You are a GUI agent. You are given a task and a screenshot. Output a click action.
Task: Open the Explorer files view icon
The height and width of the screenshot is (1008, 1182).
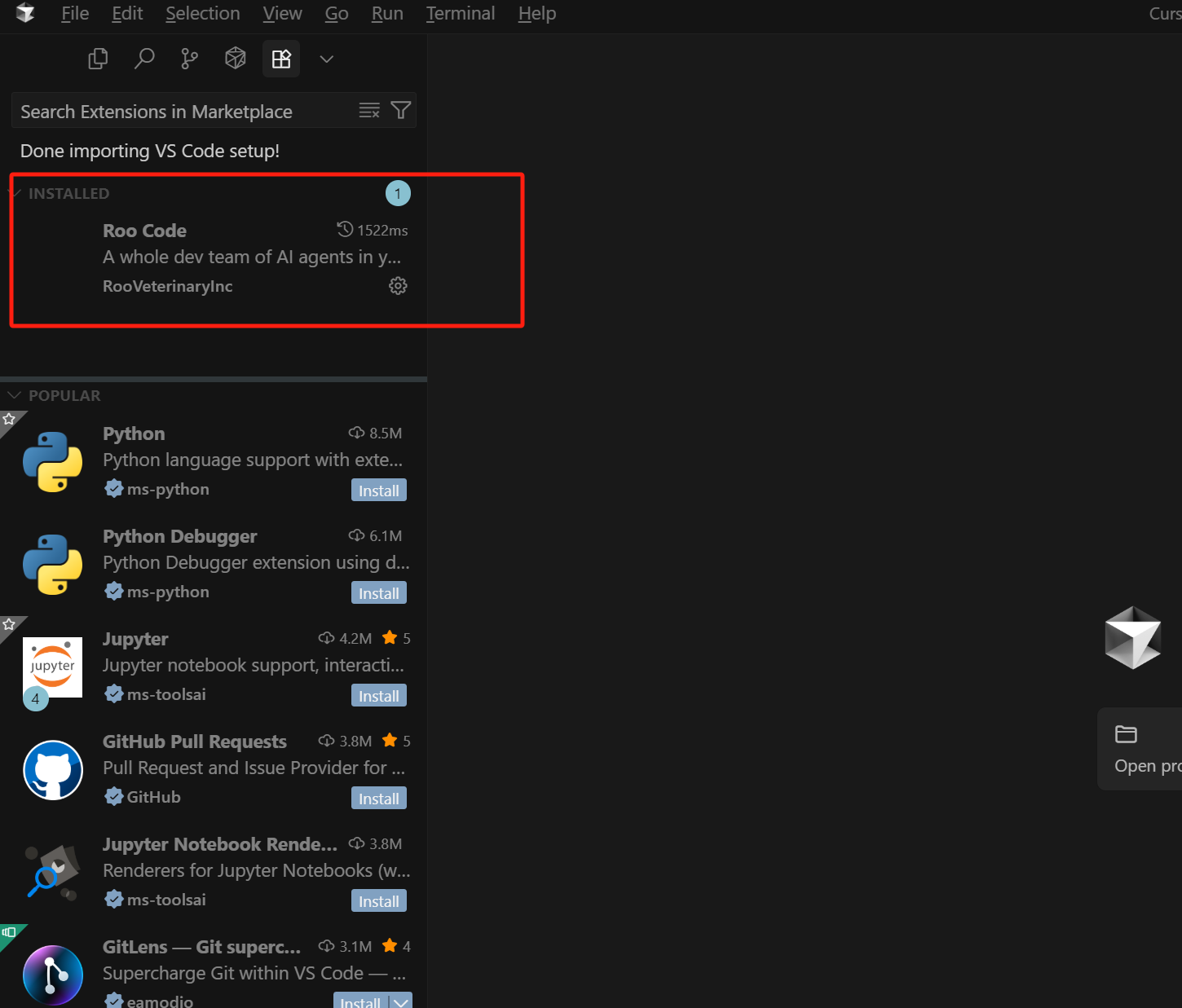(x=98, y=59)
